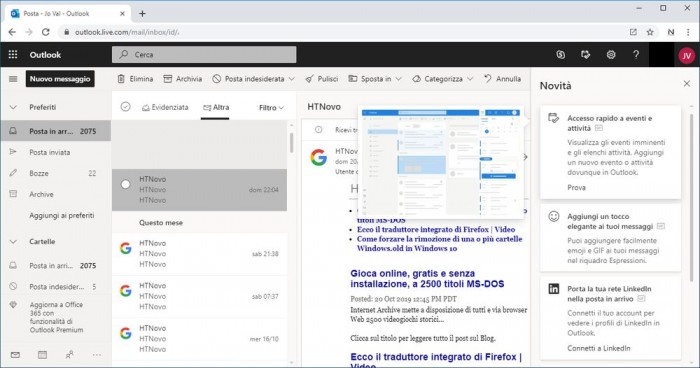The width and height of the screenshot is (700, 368).
Task: Open link Ecco il traduttore integrato di Firefox | Video
Action: pyautogui.click(x=436, y=230)
